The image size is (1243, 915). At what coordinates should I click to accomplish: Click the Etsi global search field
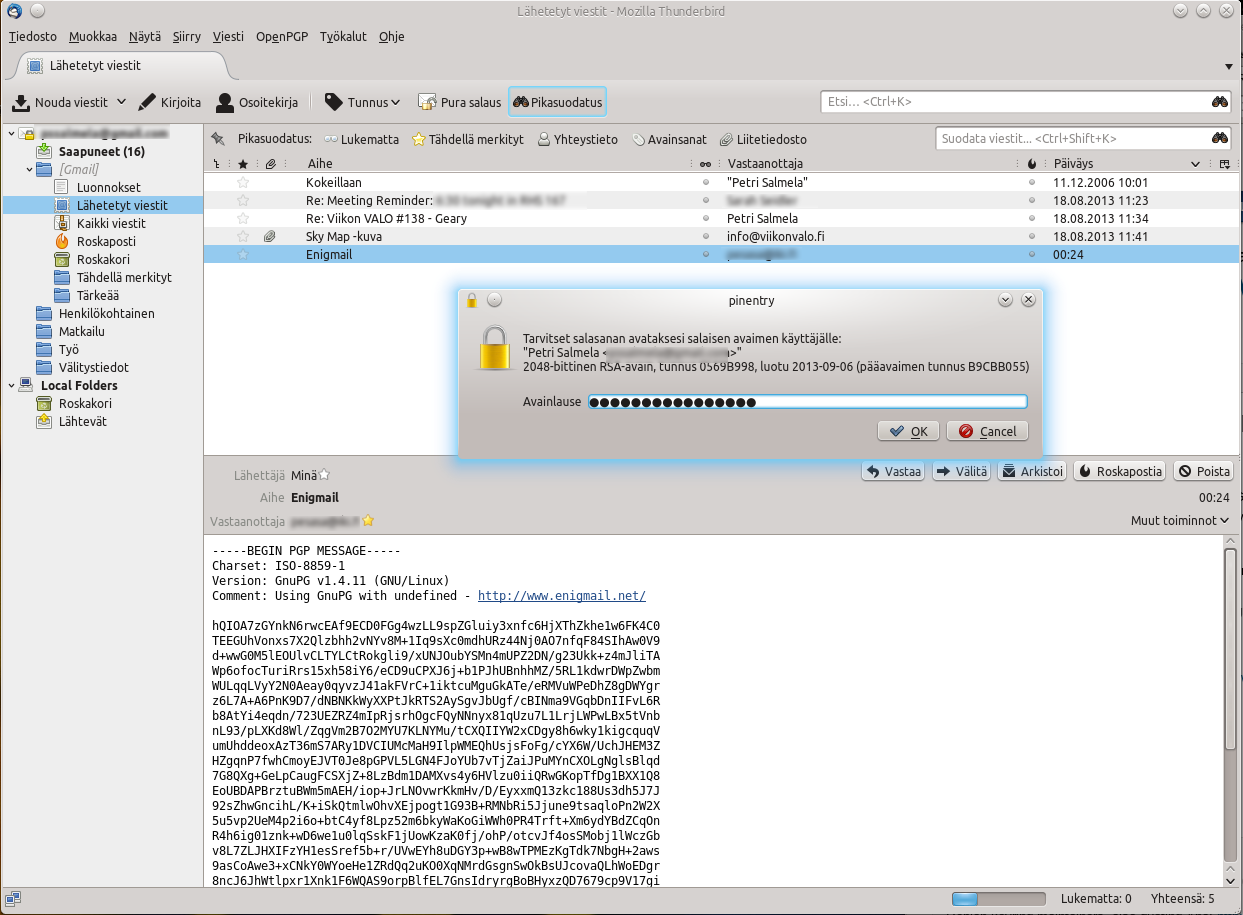[1026, 101]
